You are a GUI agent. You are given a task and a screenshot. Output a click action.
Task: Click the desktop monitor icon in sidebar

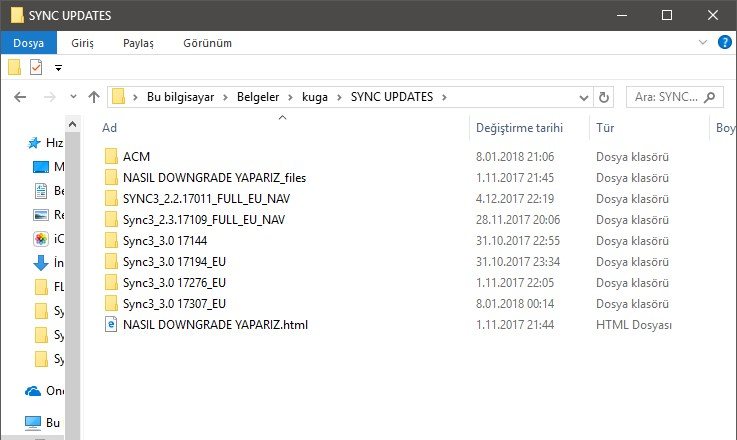[x=41, y=167]
